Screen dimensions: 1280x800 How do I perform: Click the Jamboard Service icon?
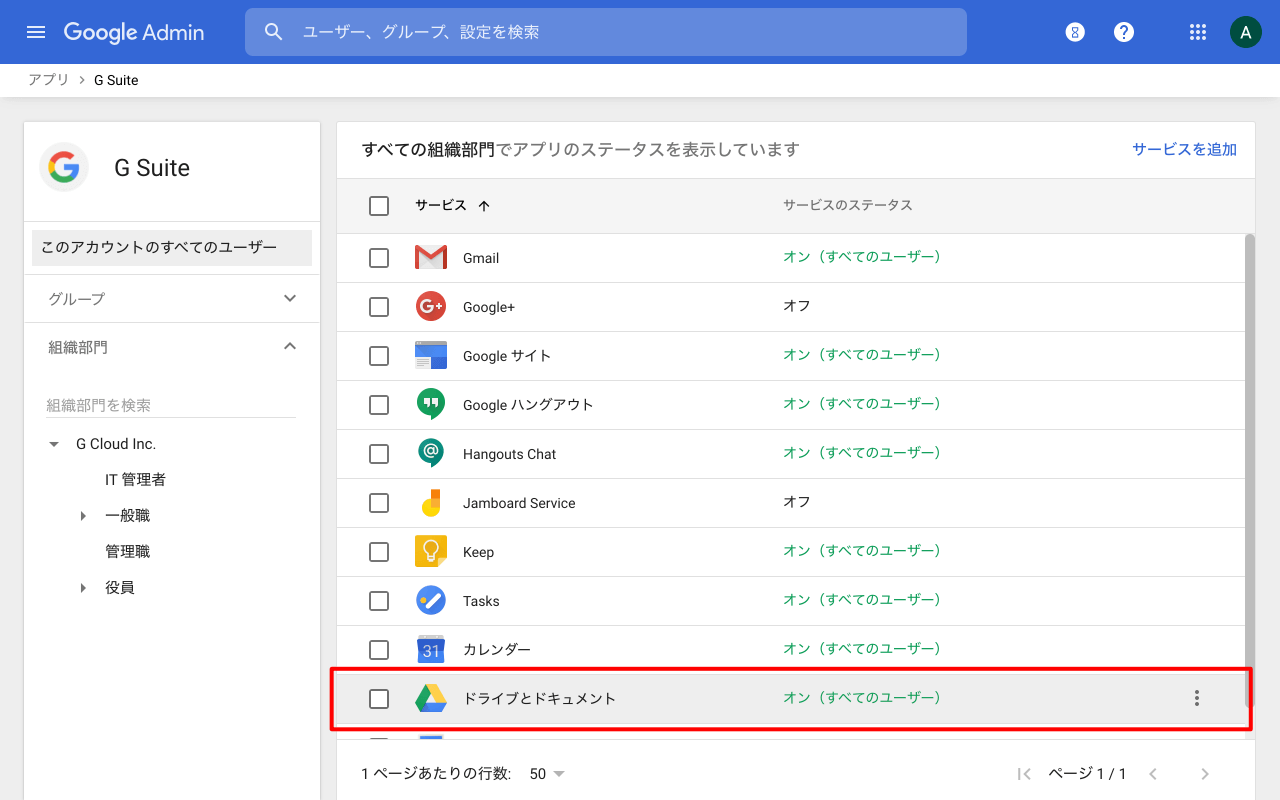(431, 502)
